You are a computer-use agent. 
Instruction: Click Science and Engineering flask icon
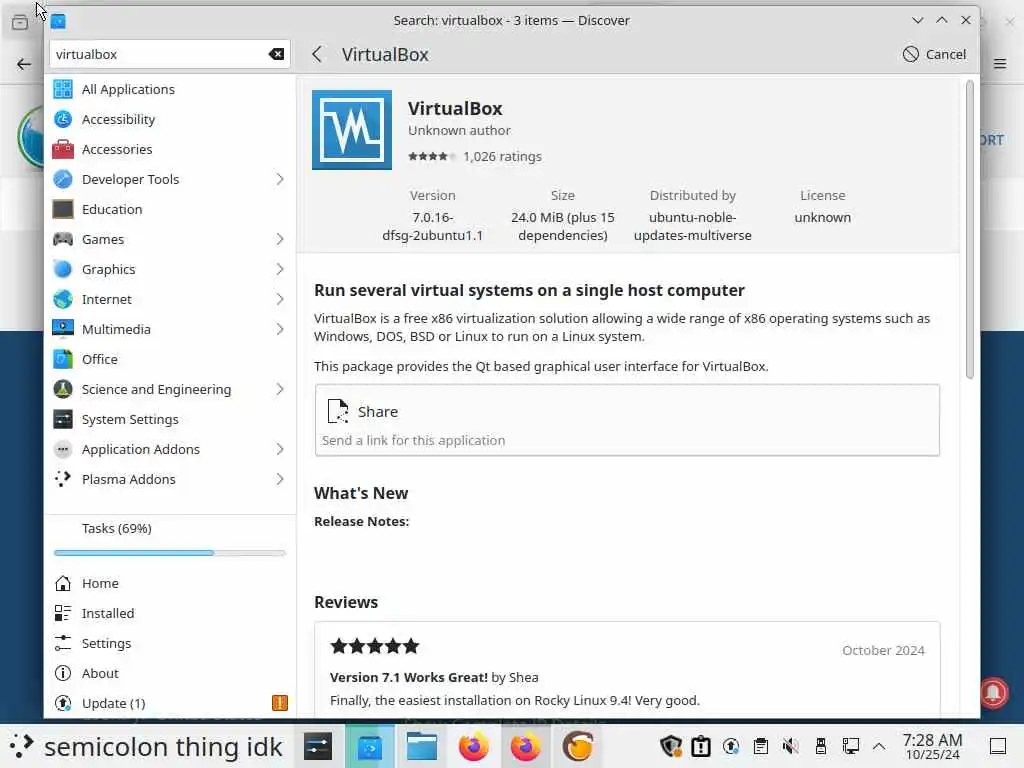click(63, 390)
